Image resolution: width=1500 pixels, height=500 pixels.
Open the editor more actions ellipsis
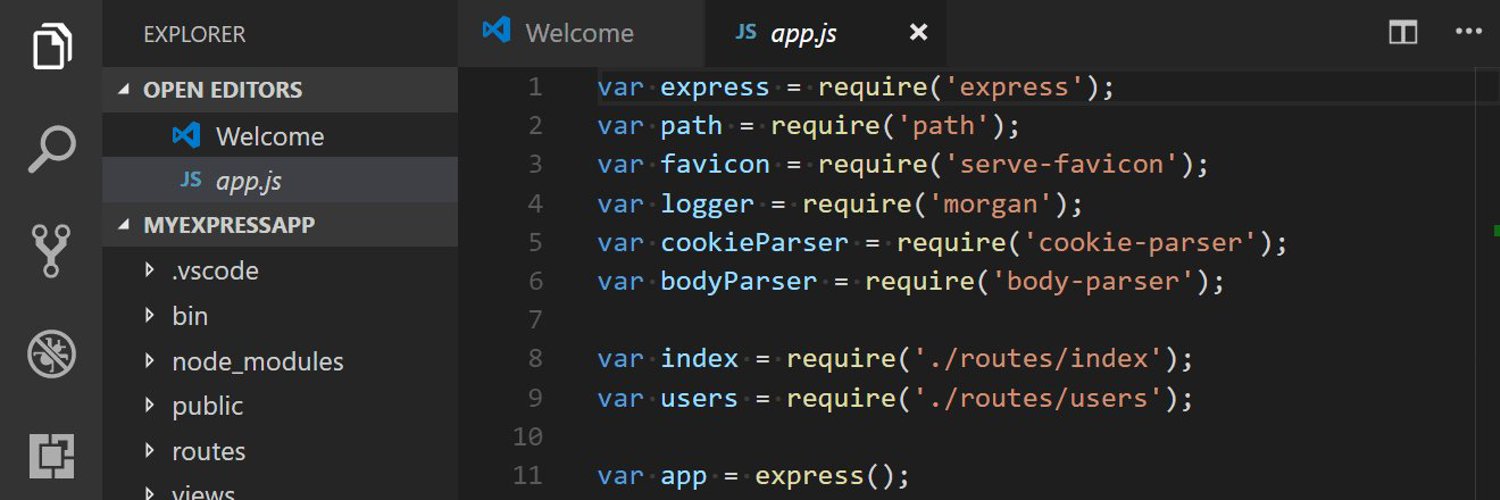click(x=1468, y=32)
